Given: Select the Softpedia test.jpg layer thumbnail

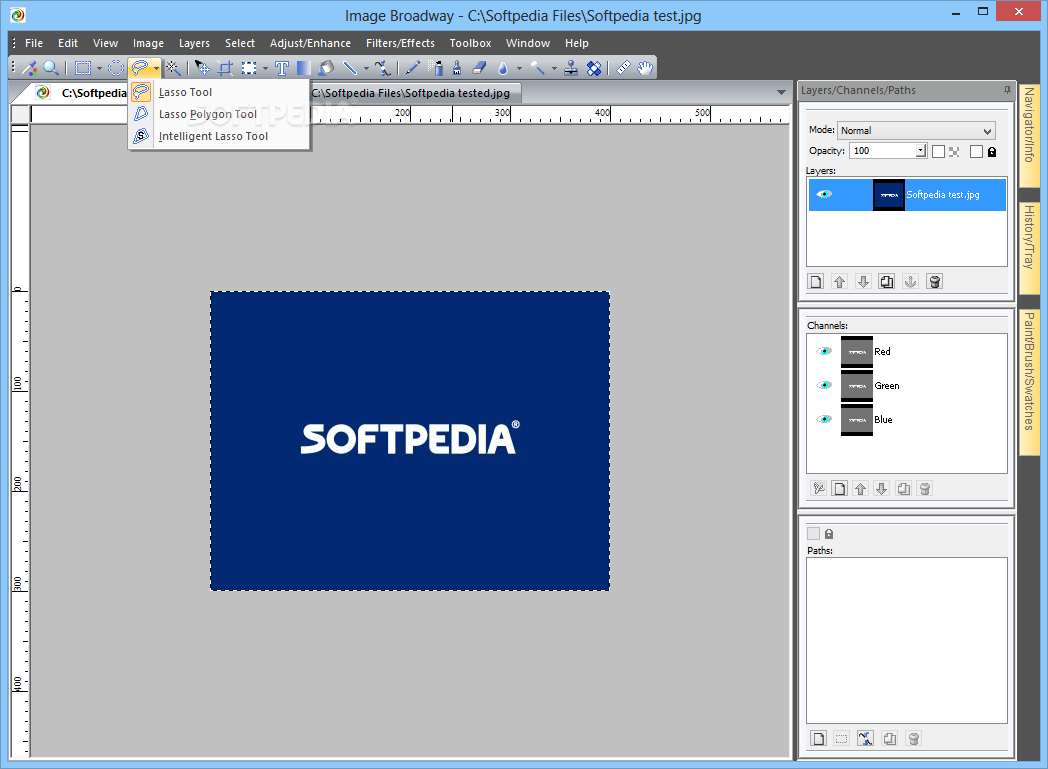Looking at the screenshot, I should [x=889, y=195].
